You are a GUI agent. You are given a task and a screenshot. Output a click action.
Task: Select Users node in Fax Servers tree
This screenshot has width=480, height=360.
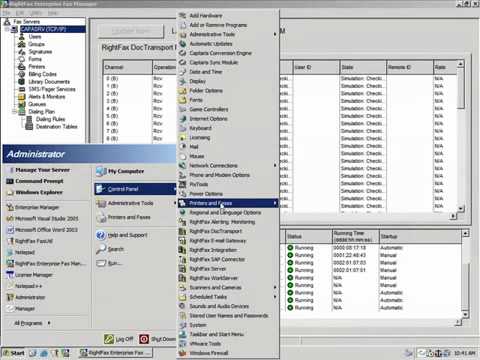(x=35, y=37)
